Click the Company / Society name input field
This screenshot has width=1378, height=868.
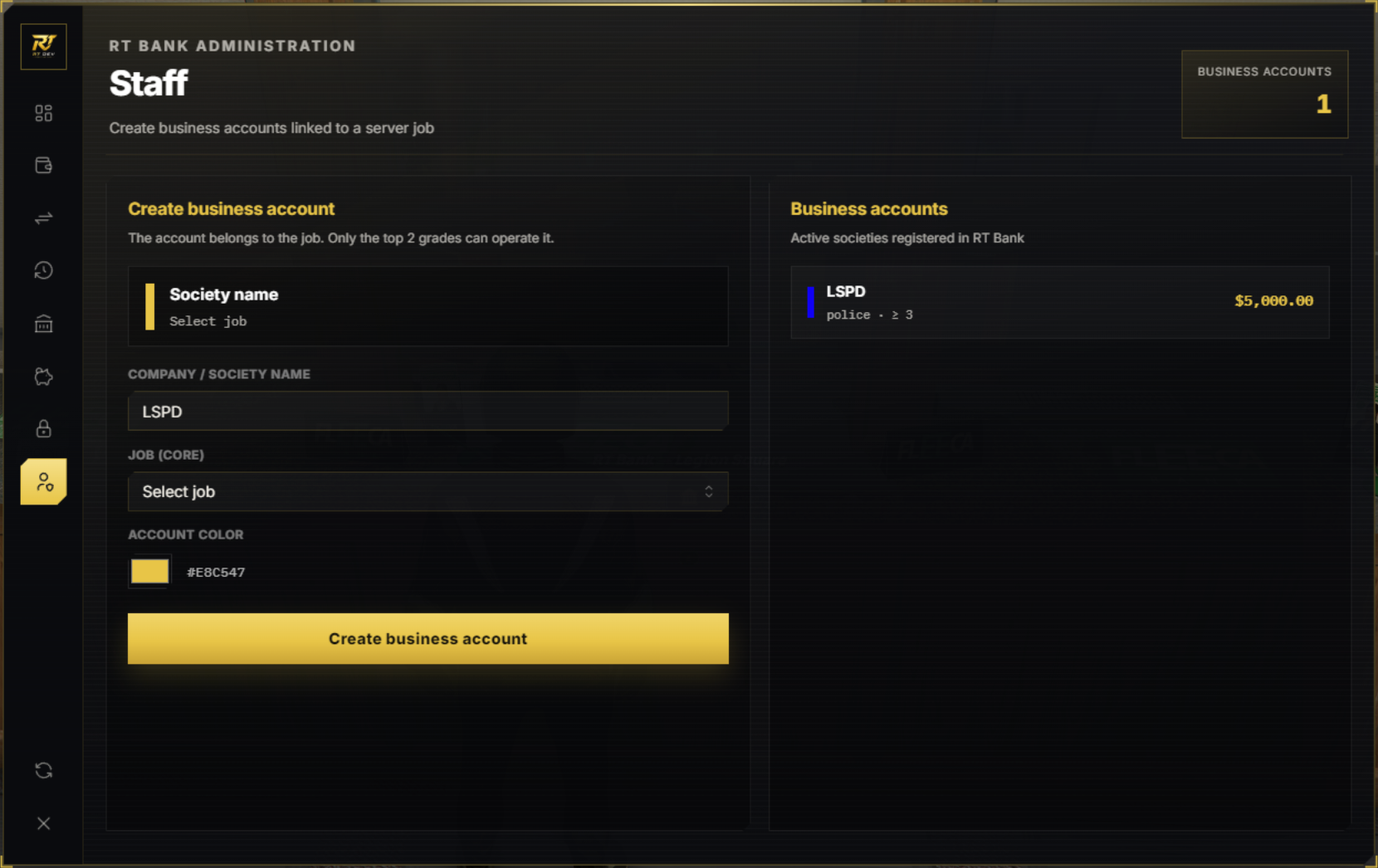pyautogui.click(x=428, y=412)
